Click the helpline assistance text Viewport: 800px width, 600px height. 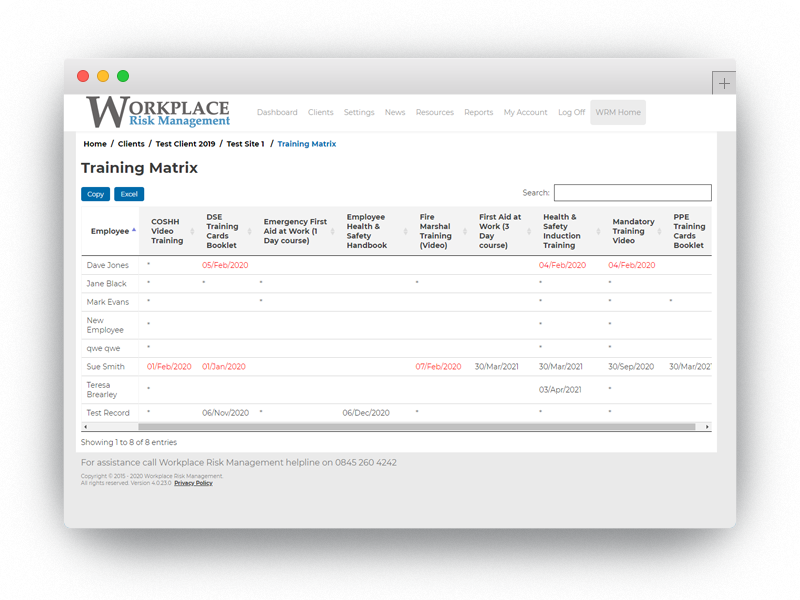click(x=238, y=463)
